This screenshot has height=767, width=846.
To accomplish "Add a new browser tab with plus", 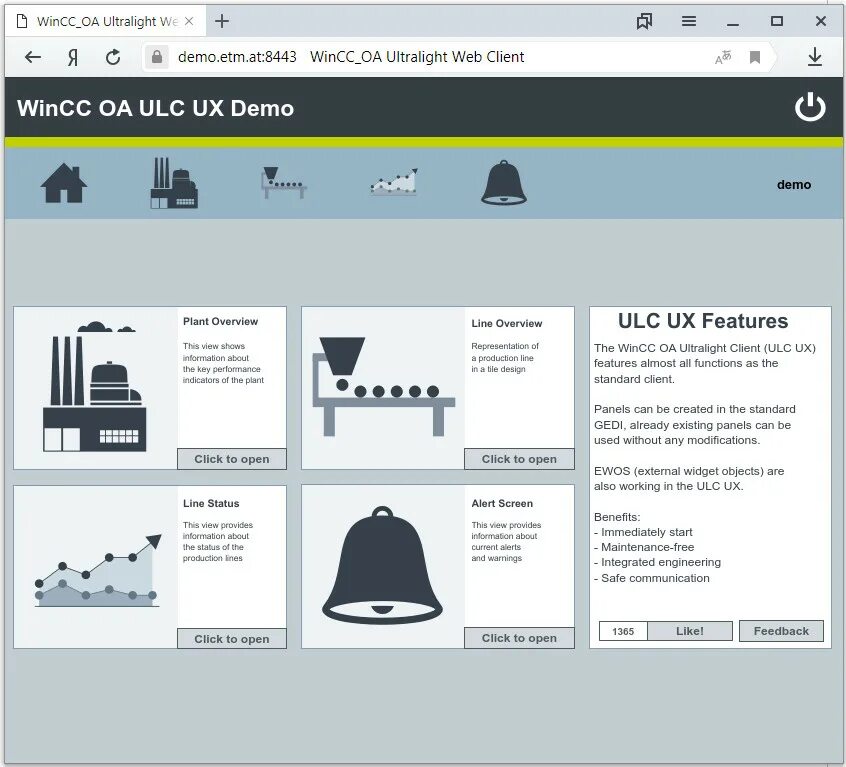I will point(222,21).
